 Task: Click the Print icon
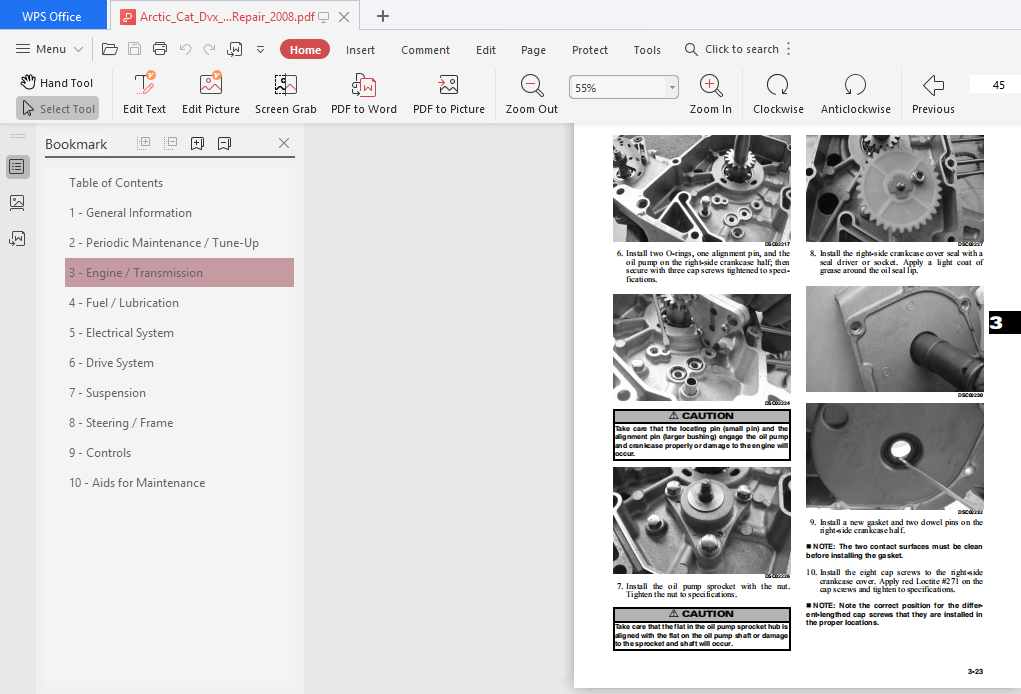click(x=160, y=49)
